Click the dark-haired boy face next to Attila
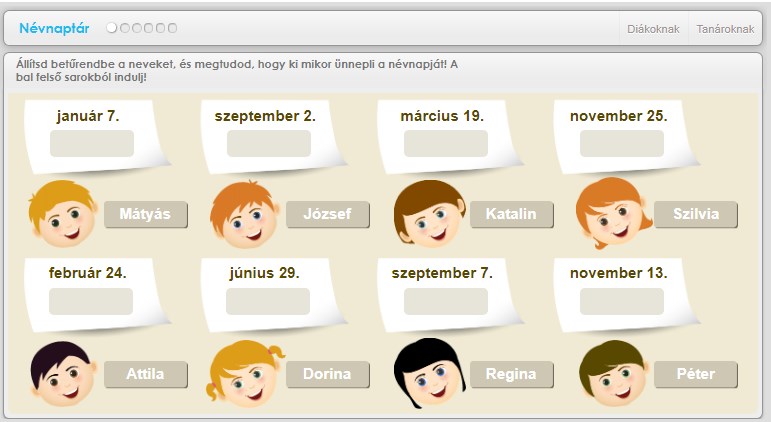Image resolution: width=771 pixels, height=422 pixels. point(62,374)
